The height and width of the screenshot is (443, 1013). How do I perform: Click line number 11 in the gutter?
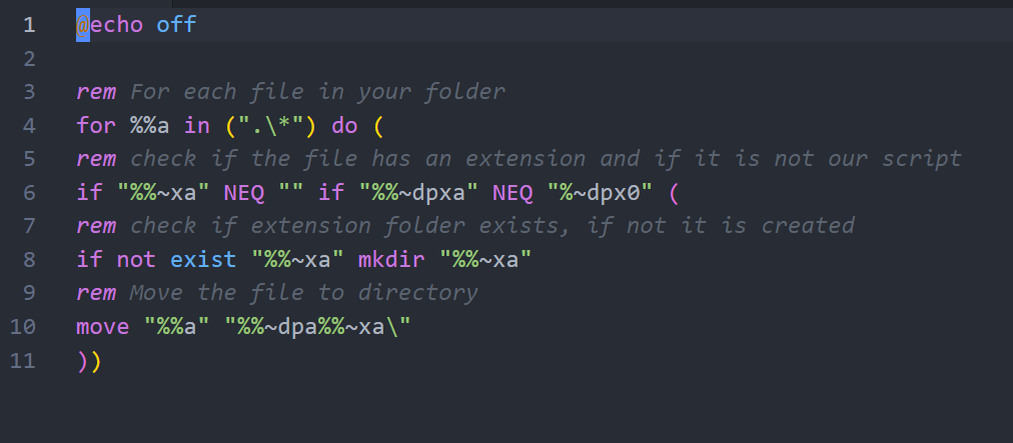tap(23, 360)
